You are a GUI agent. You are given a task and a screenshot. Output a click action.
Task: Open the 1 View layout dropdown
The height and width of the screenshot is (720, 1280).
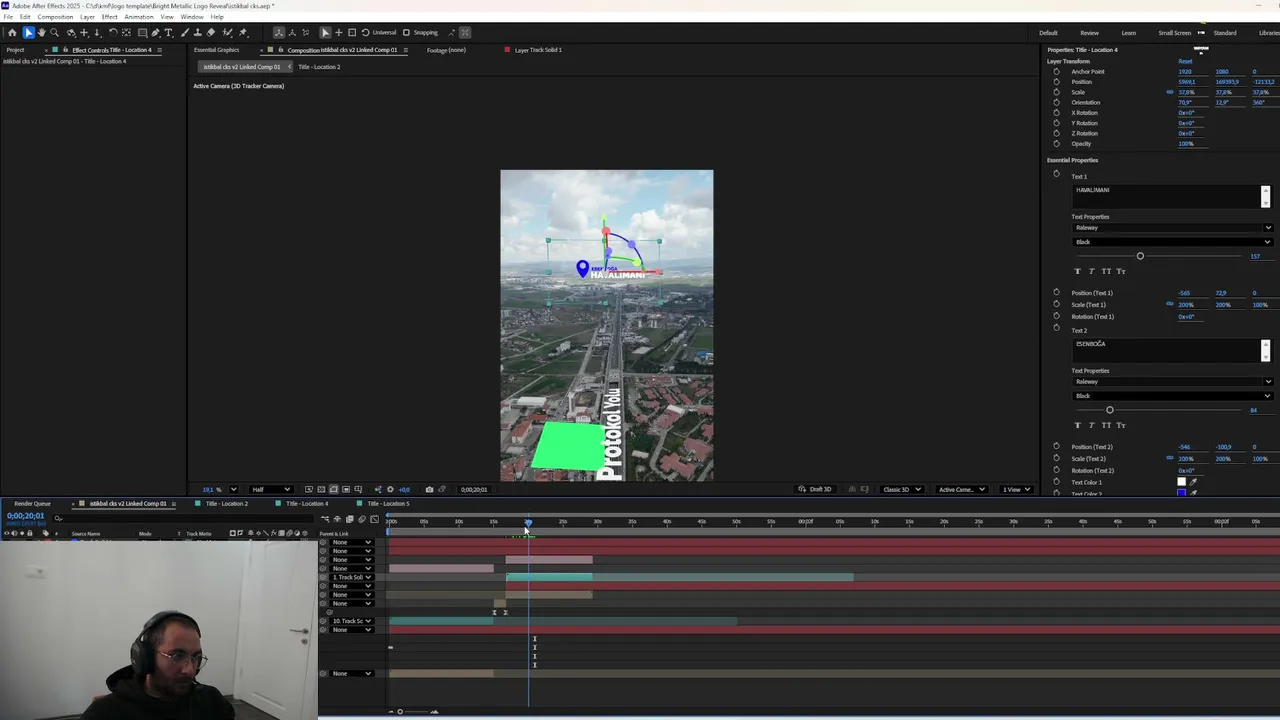(x=1017, y=489)
